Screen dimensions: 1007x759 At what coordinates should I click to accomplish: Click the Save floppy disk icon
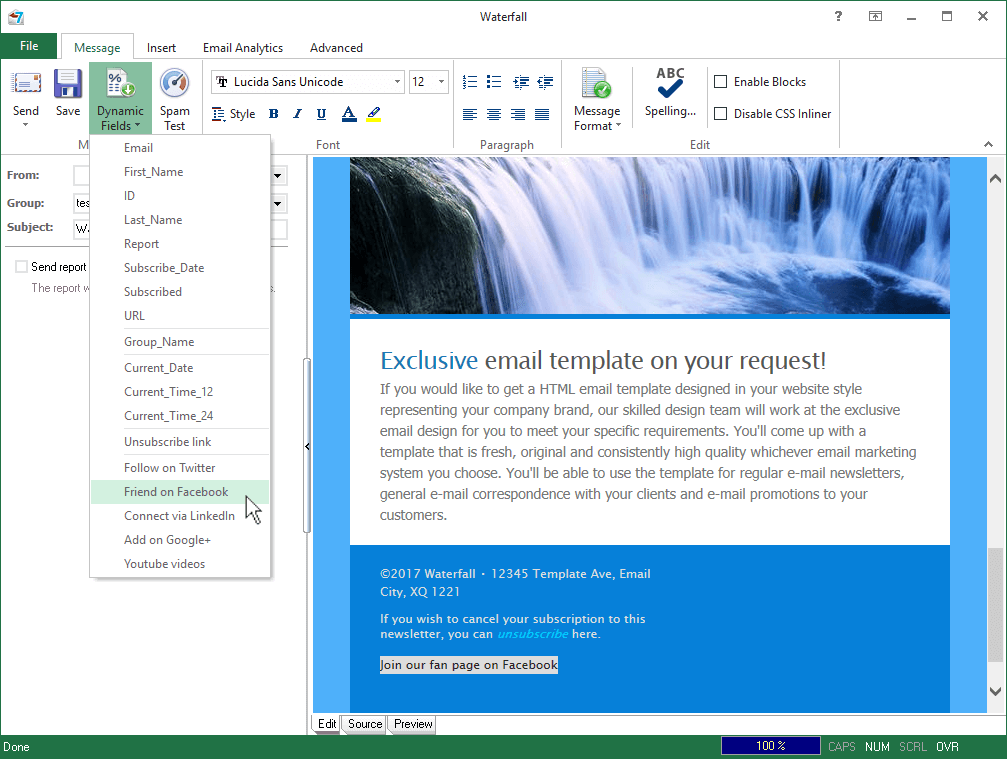68,84
